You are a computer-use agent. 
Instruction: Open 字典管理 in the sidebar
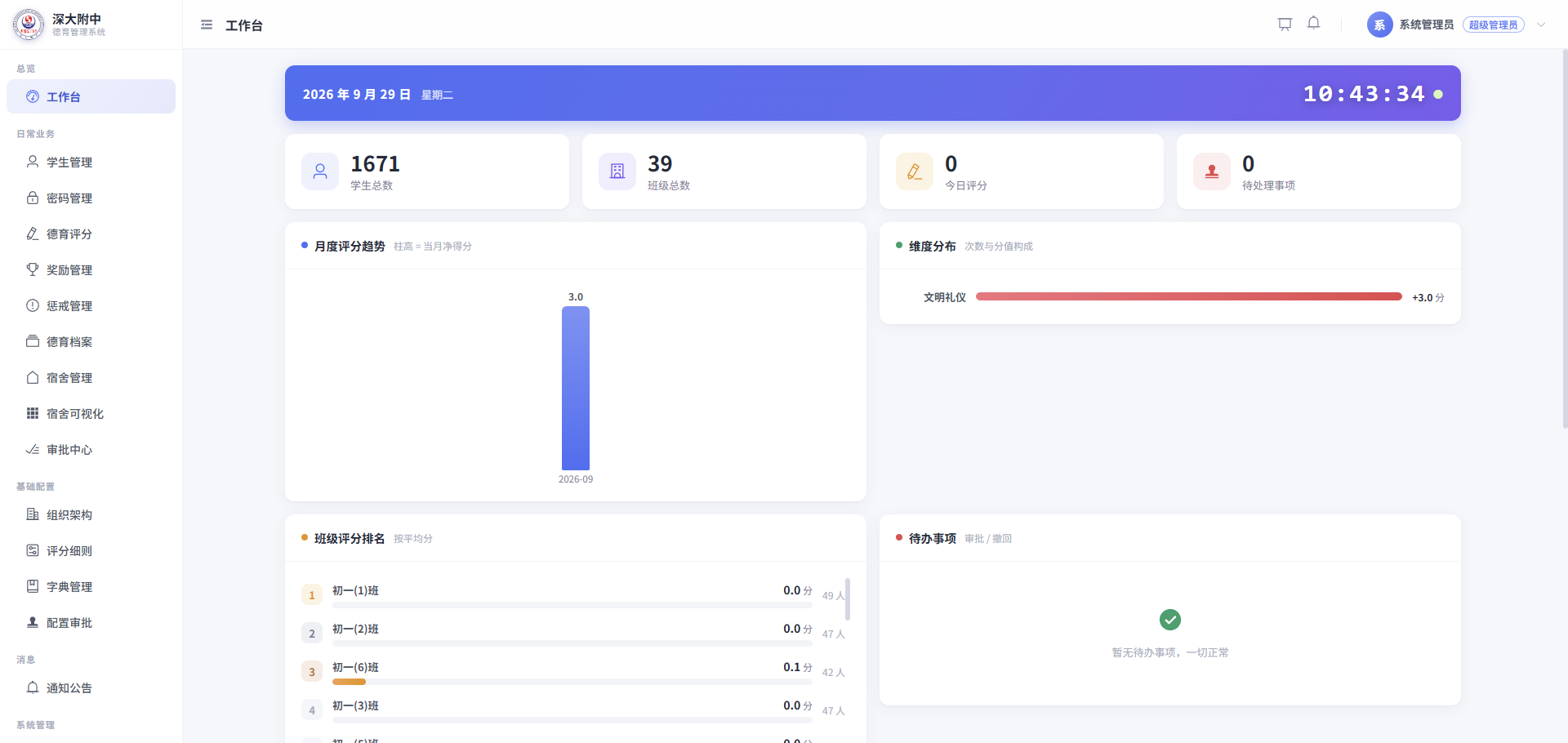pos(91,586)
